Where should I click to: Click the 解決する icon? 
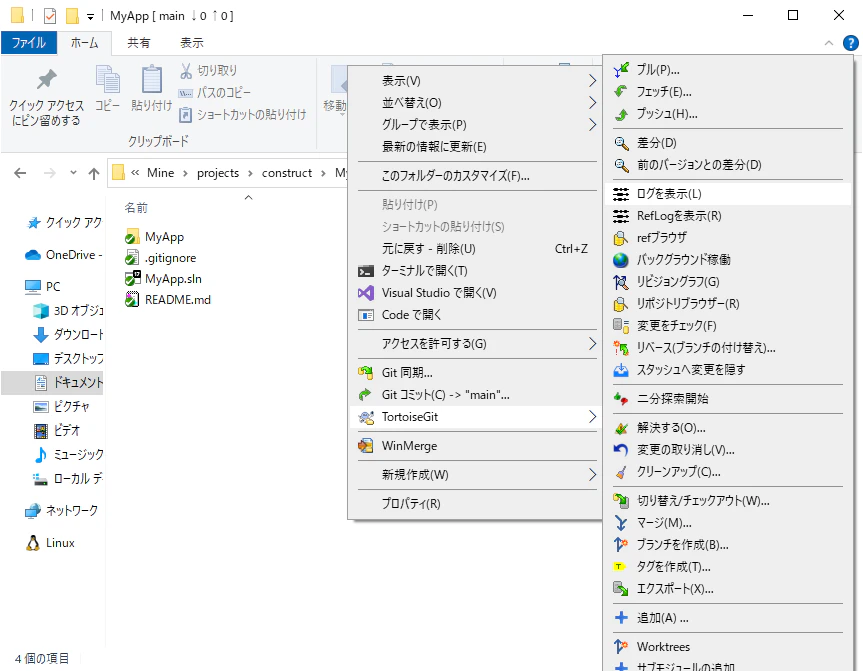coord(621,428)
